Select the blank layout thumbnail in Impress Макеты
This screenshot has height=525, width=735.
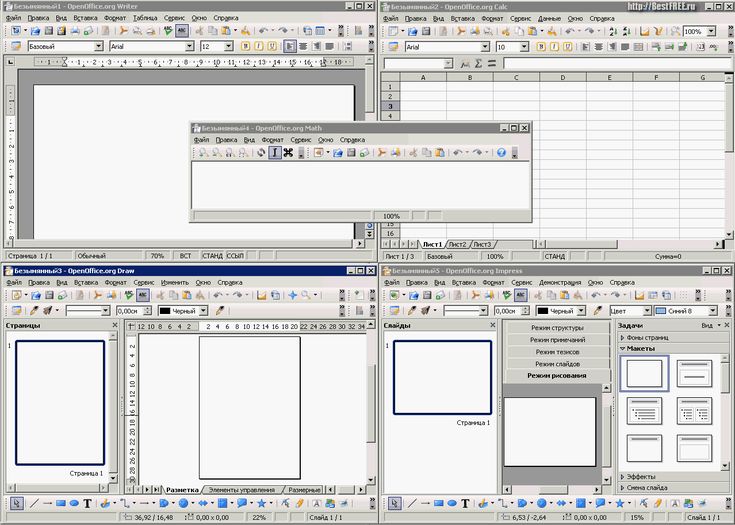pyautogui.click(x=644, y=373)
